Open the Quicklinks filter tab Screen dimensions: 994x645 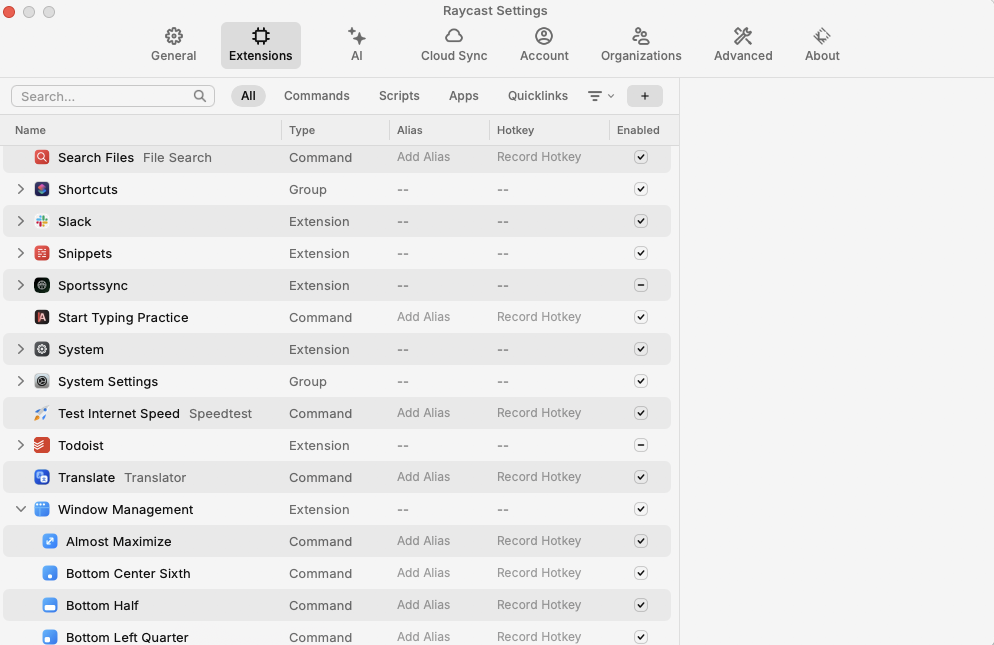click(537, 95)
